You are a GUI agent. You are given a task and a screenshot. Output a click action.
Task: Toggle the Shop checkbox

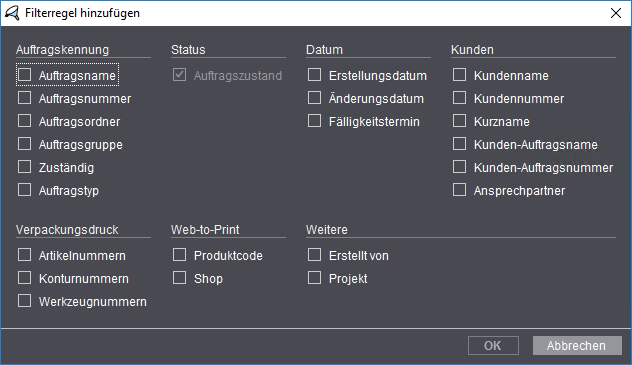[x=179, y=278]
